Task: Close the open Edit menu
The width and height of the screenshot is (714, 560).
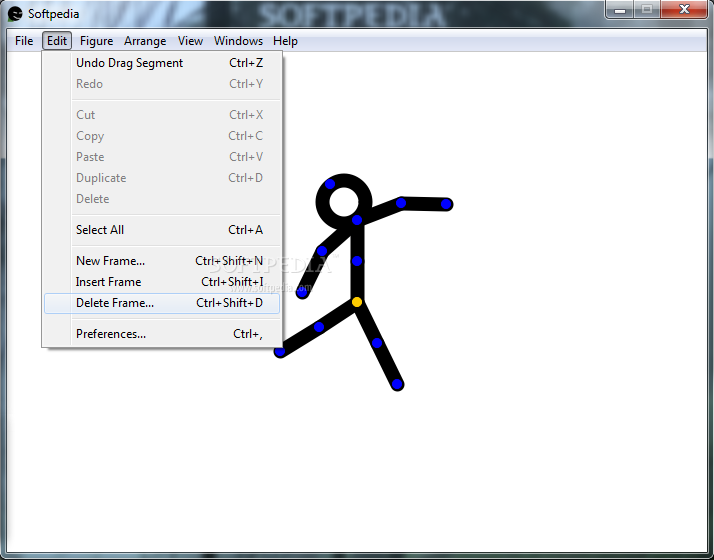Action: coord(57,41)
